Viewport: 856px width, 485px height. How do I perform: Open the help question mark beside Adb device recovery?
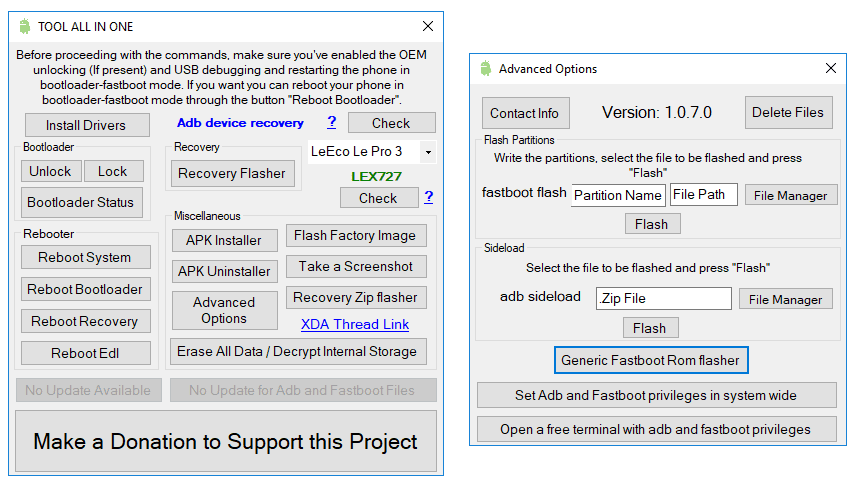point(331,122)
